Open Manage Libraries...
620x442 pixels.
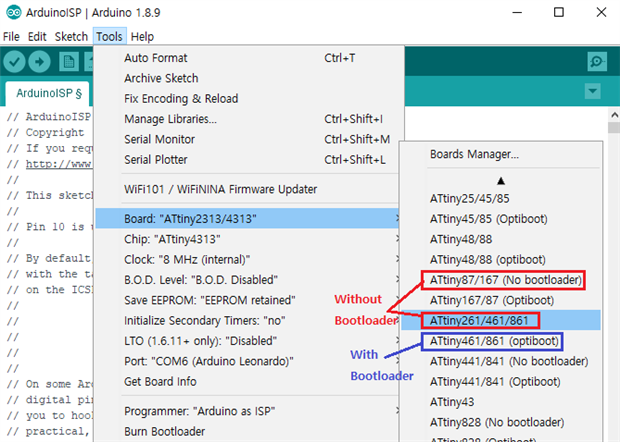[x=247, y=119]
